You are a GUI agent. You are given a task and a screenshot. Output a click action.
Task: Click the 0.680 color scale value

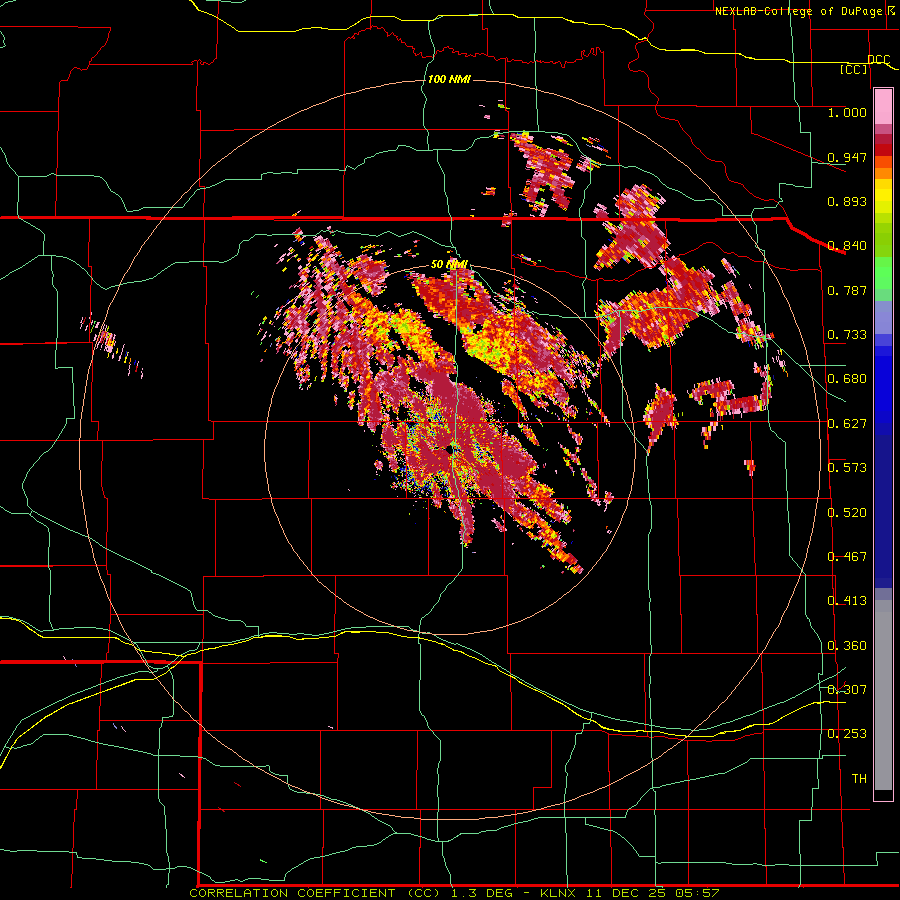point(847,379)
